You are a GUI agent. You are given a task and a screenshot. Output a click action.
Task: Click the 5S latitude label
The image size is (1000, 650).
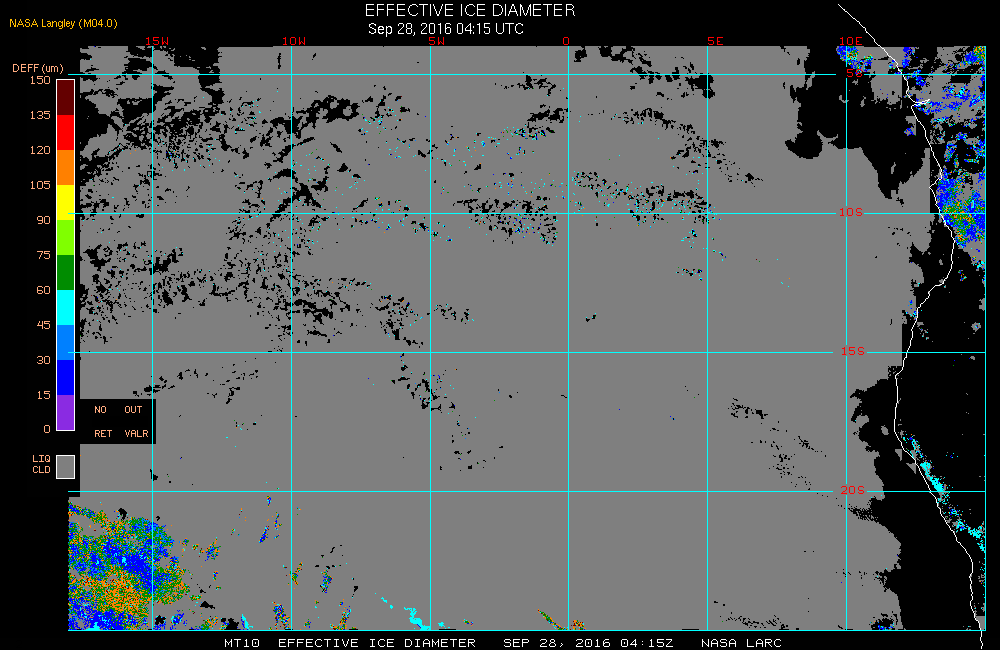click(855, 73)
